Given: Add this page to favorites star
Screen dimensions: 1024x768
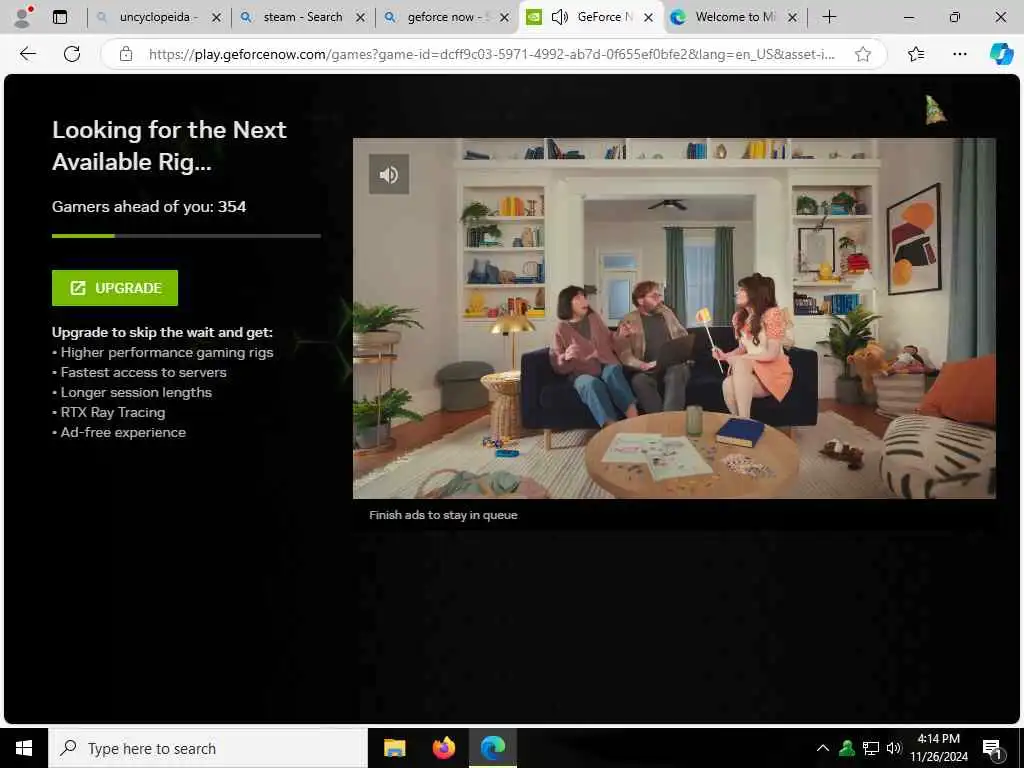Looking at the screenshot, I should click(863, 54).
